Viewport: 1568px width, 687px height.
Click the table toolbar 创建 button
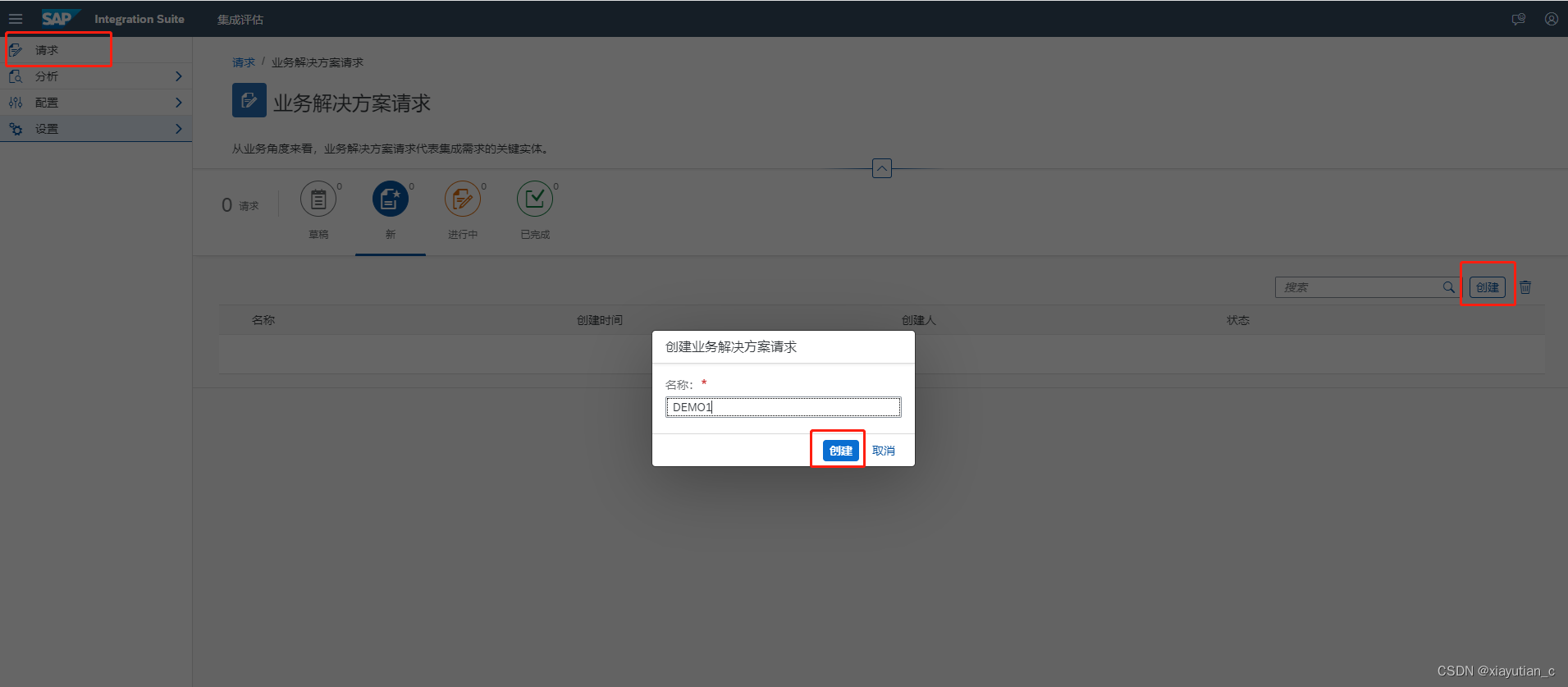[x=1488, y=287]
